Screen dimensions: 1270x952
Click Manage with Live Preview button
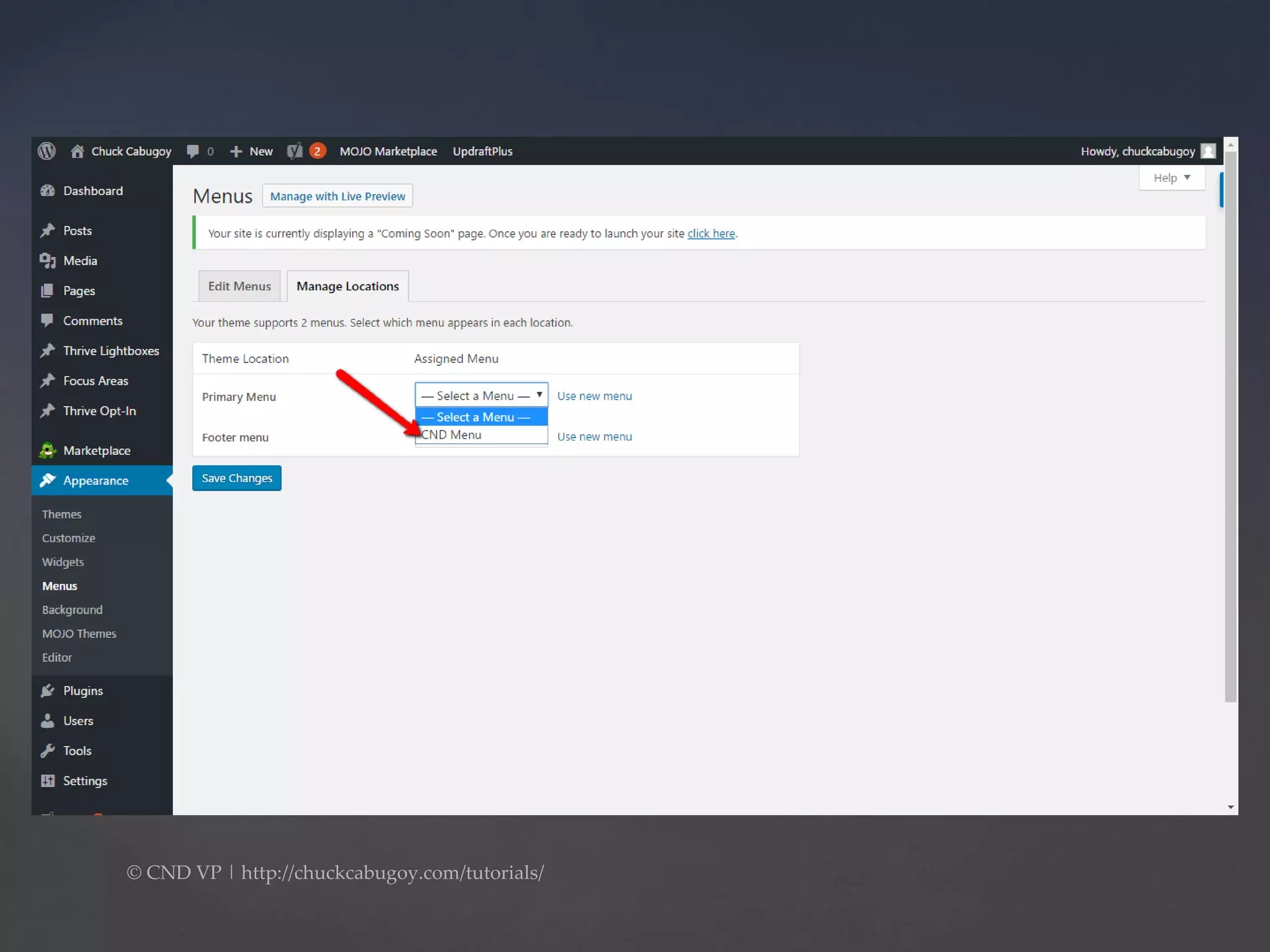click(x=337, y=196)
